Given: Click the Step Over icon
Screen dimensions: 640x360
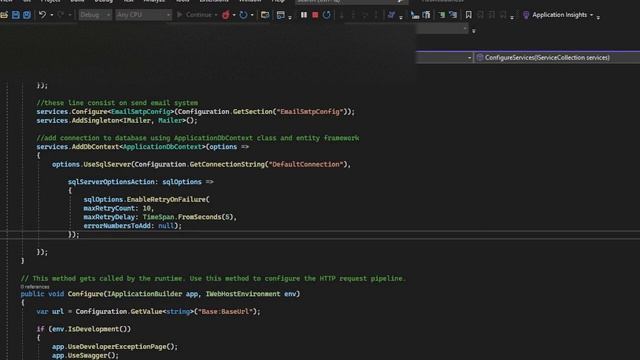Looking at the screenshot, I should pos(364,15).
